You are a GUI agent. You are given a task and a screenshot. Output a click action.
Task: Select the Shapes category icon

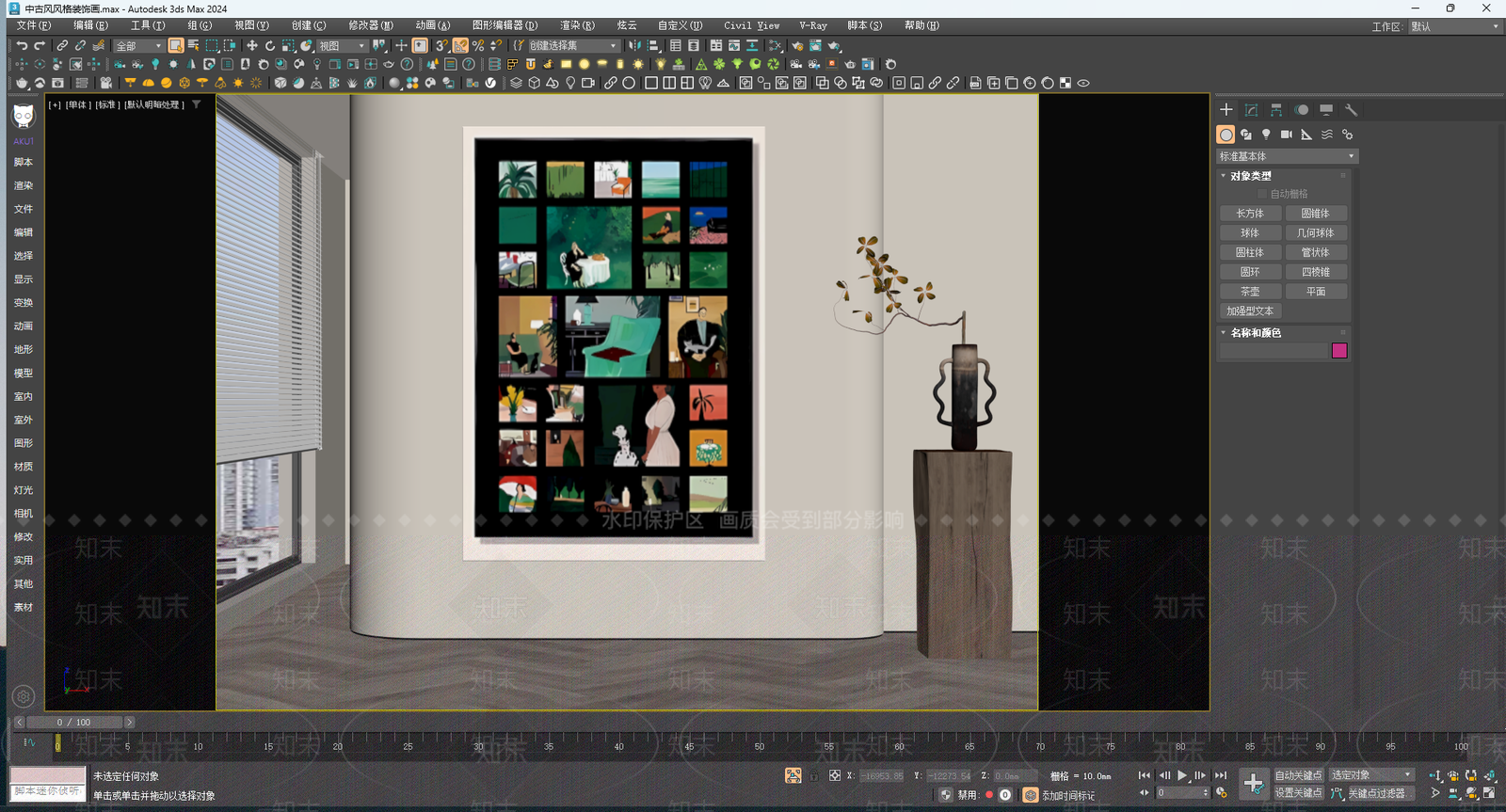click(x=1246, y=135)
